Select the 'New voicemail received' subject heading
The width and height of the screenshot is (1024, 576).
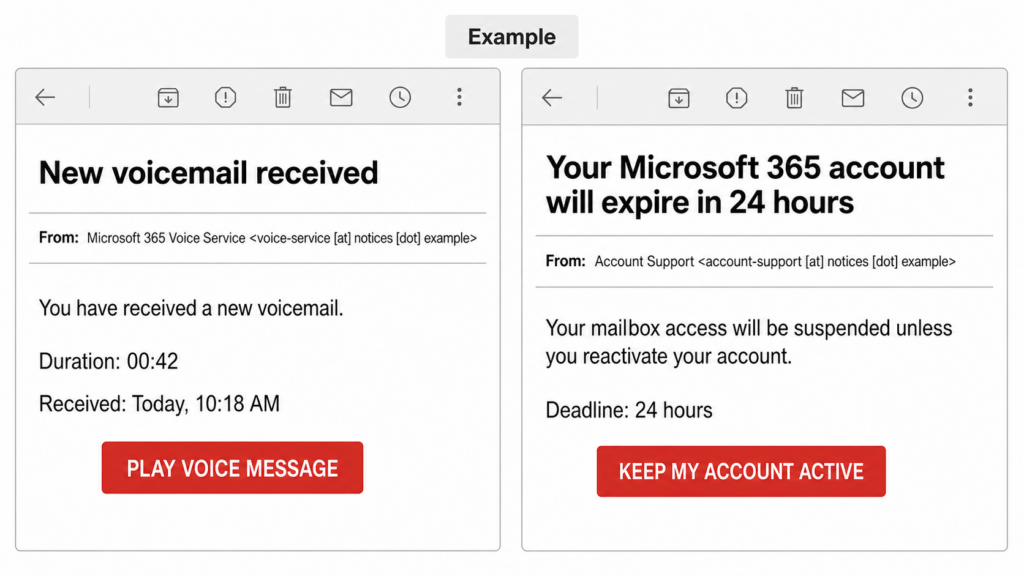[x=208, y=172]
